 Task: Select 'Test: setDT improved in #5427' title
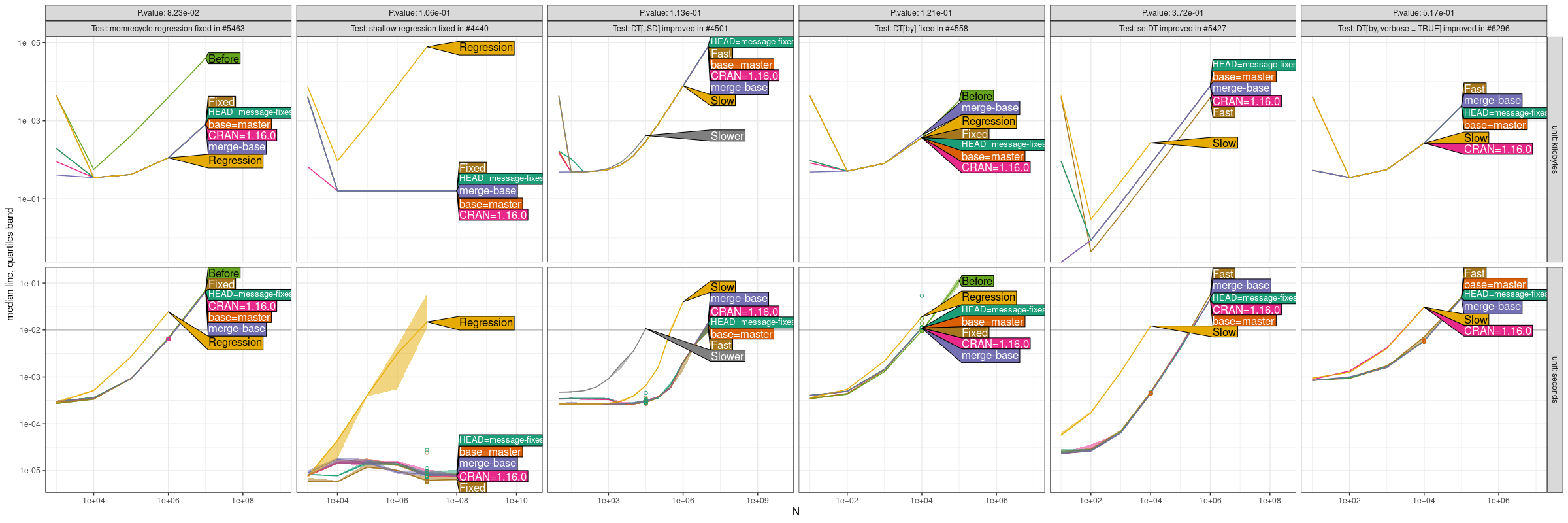tap(1173, 29)
